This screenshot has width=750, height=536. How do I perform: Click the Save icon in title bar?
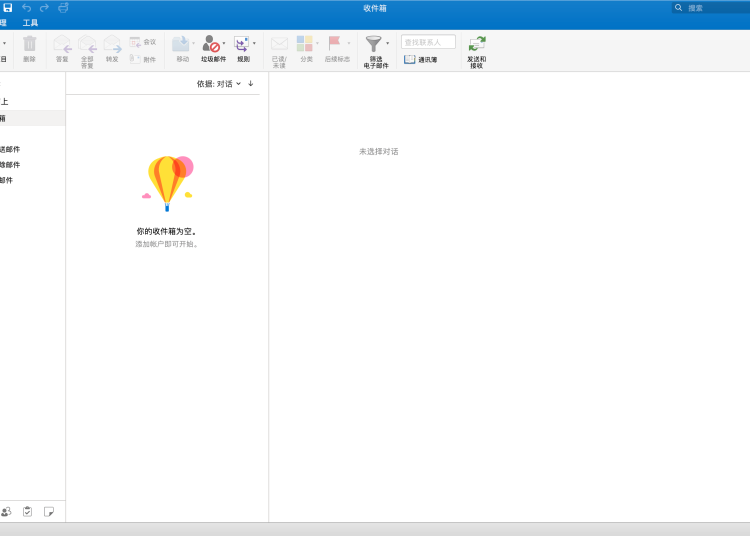click(8, 8)
